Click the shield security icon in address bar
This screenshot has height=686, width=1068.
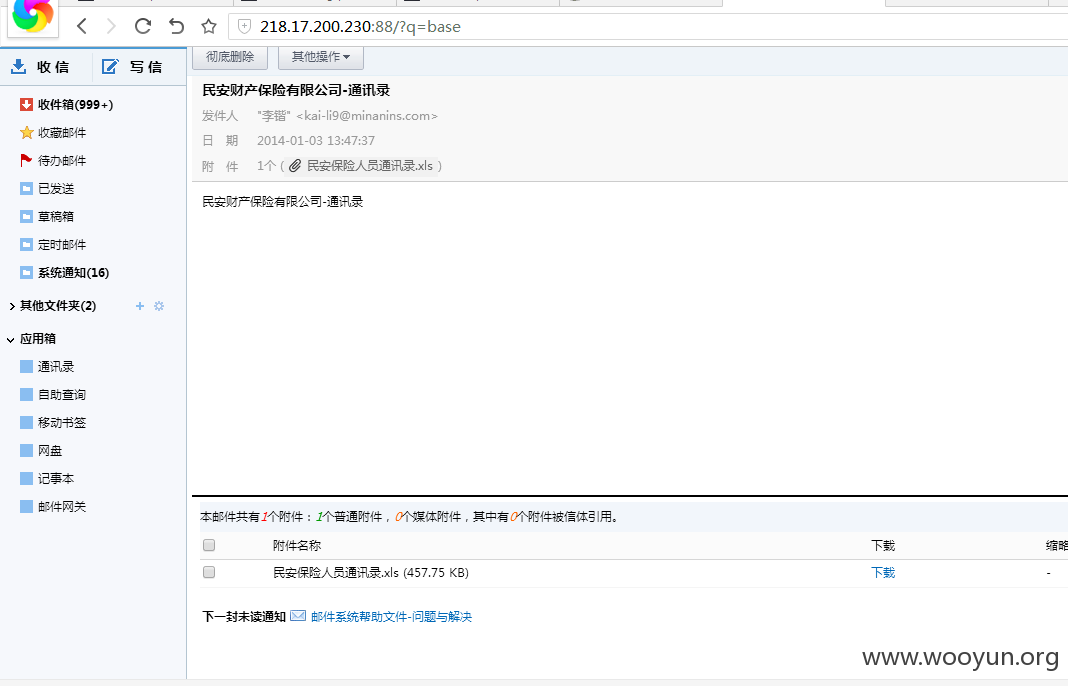click(x=244, y=27)
